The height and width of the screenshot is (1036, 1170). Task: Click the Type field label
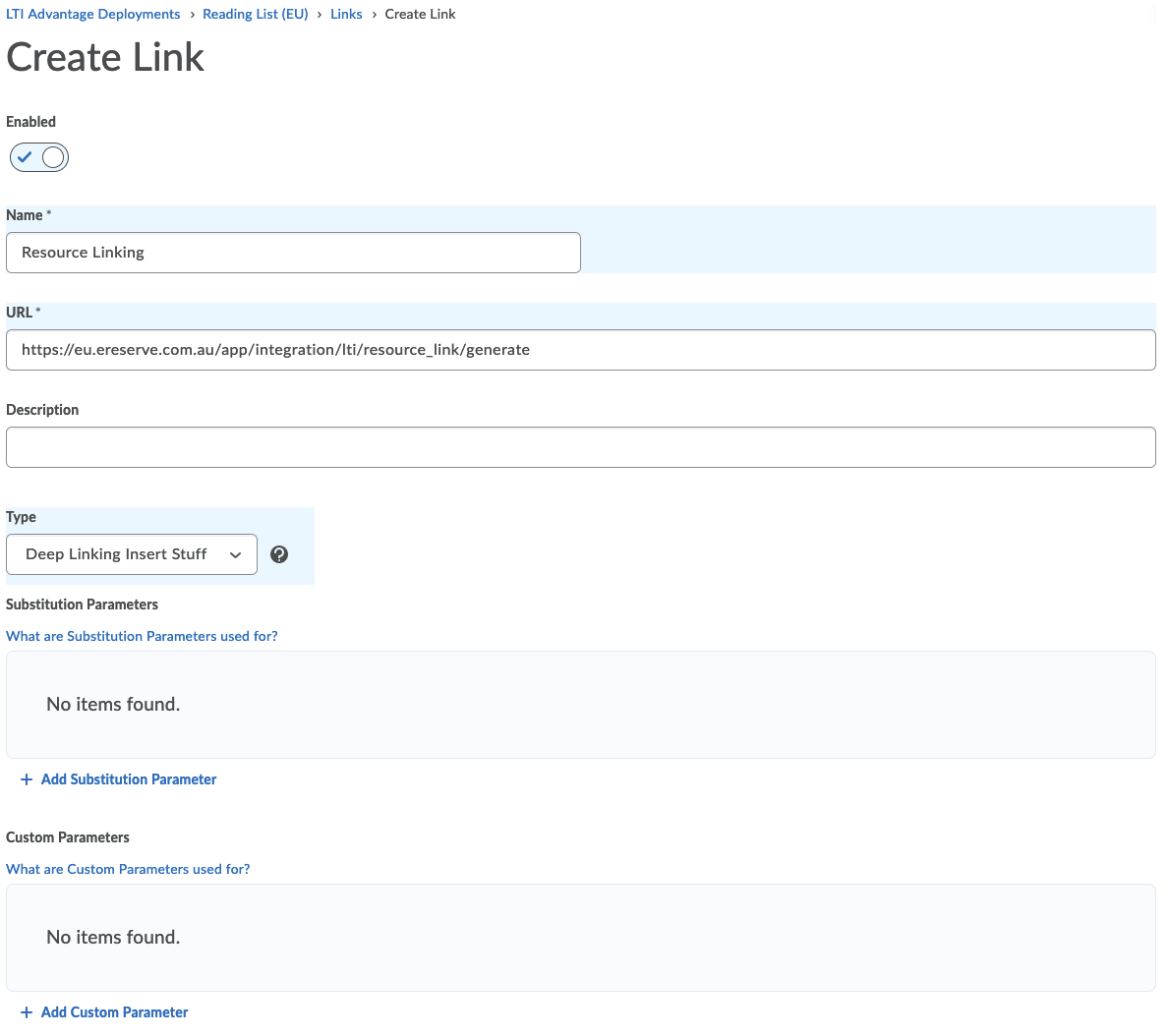(x=21, y=517)
